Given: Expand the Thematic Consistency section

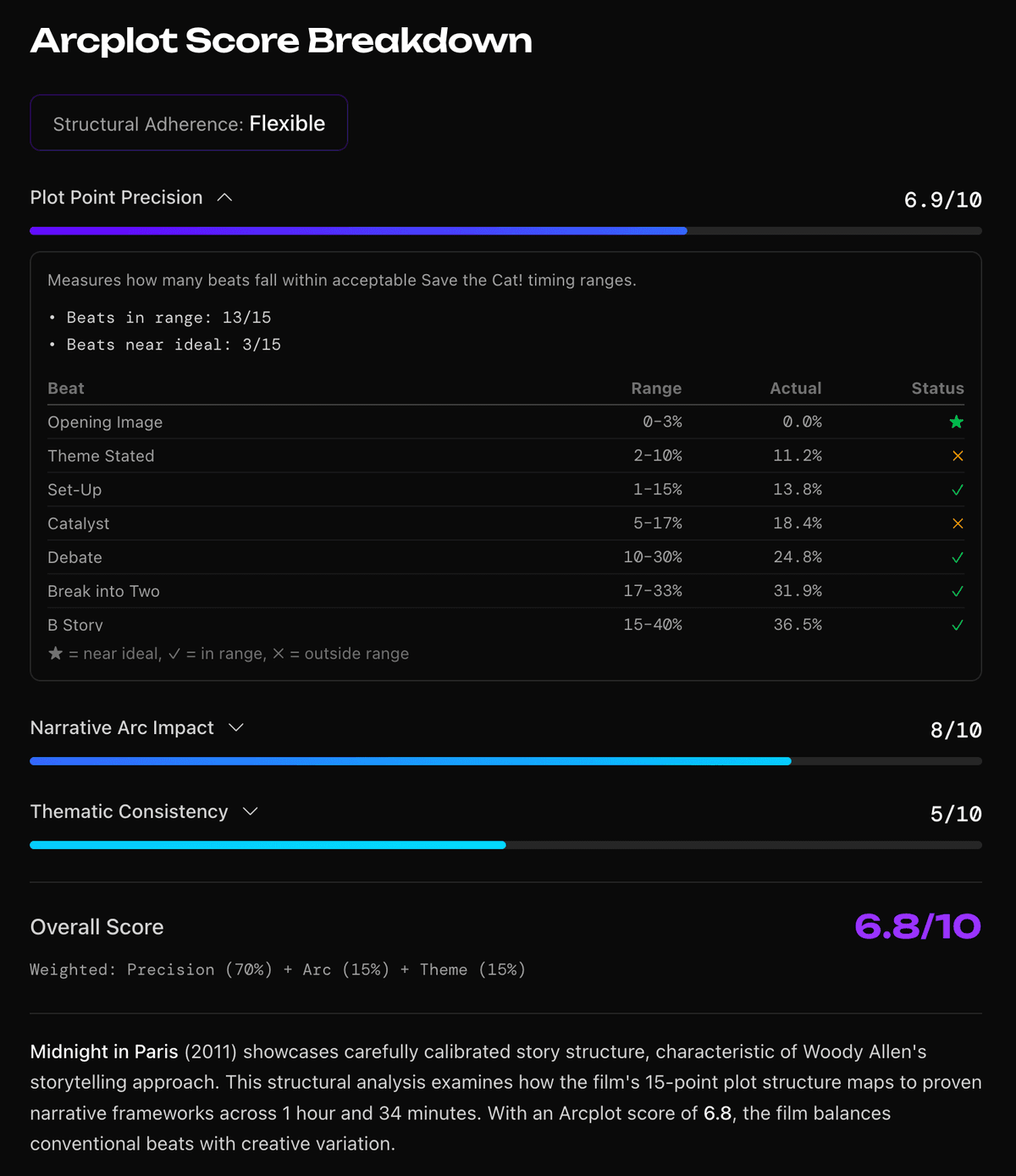Looking at the screenshot, I should (x=250, y=811).
